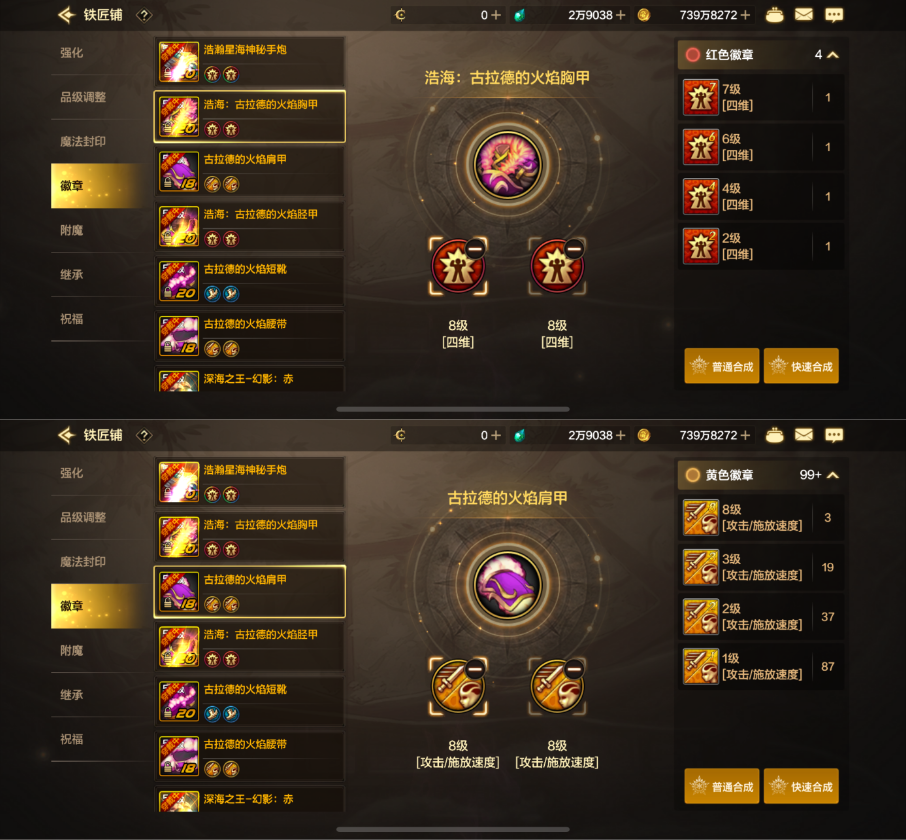This screenshot has width=906, height=840.
Task: Click the 快速合成 button in bottom panel
Action: click(801, 786)
